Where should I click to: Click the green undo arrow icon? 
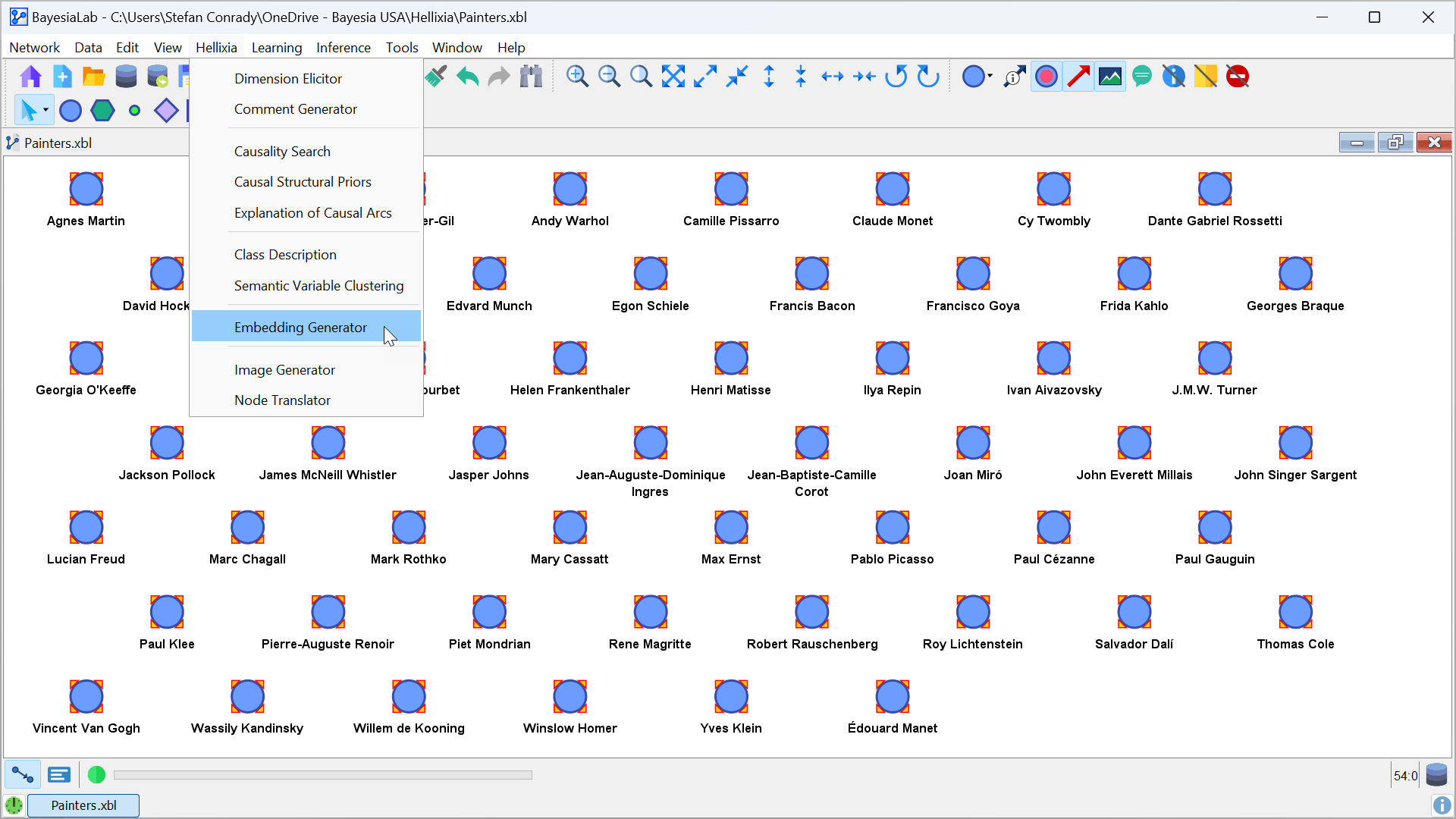[467, 77]
